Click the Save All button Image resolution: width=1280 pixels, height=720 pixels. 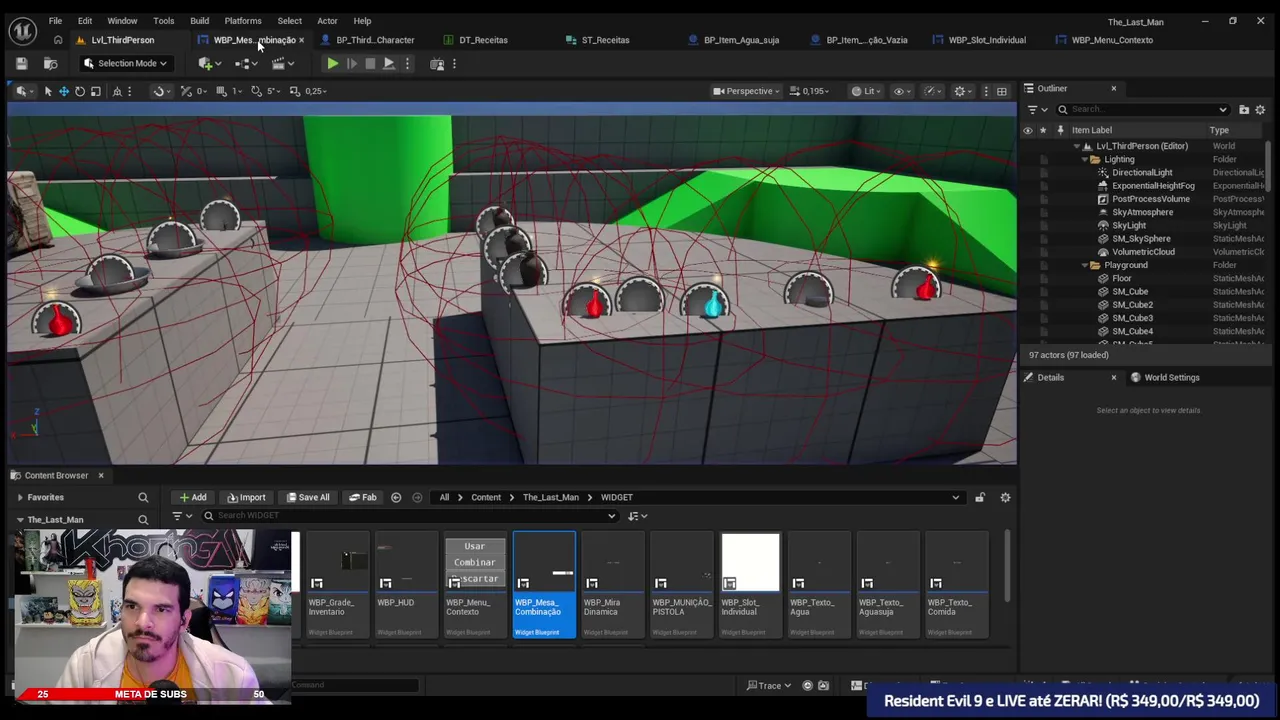[x=308, y=497]
